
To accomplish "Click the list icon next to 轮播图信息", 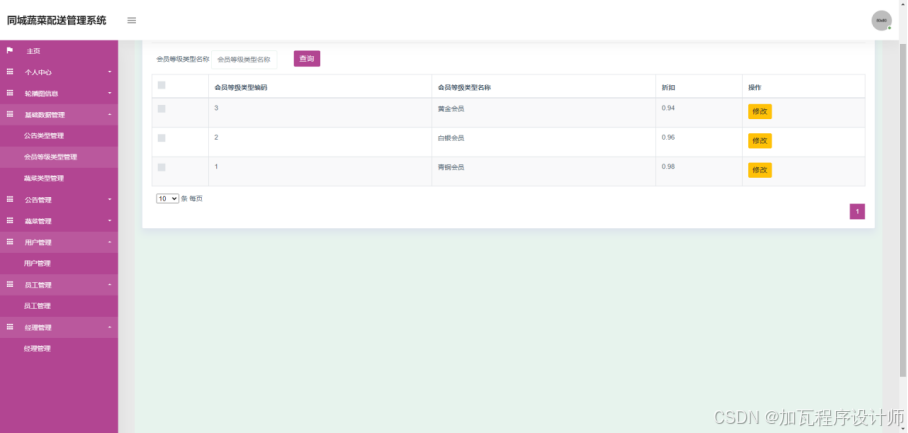I will [10, 93].
